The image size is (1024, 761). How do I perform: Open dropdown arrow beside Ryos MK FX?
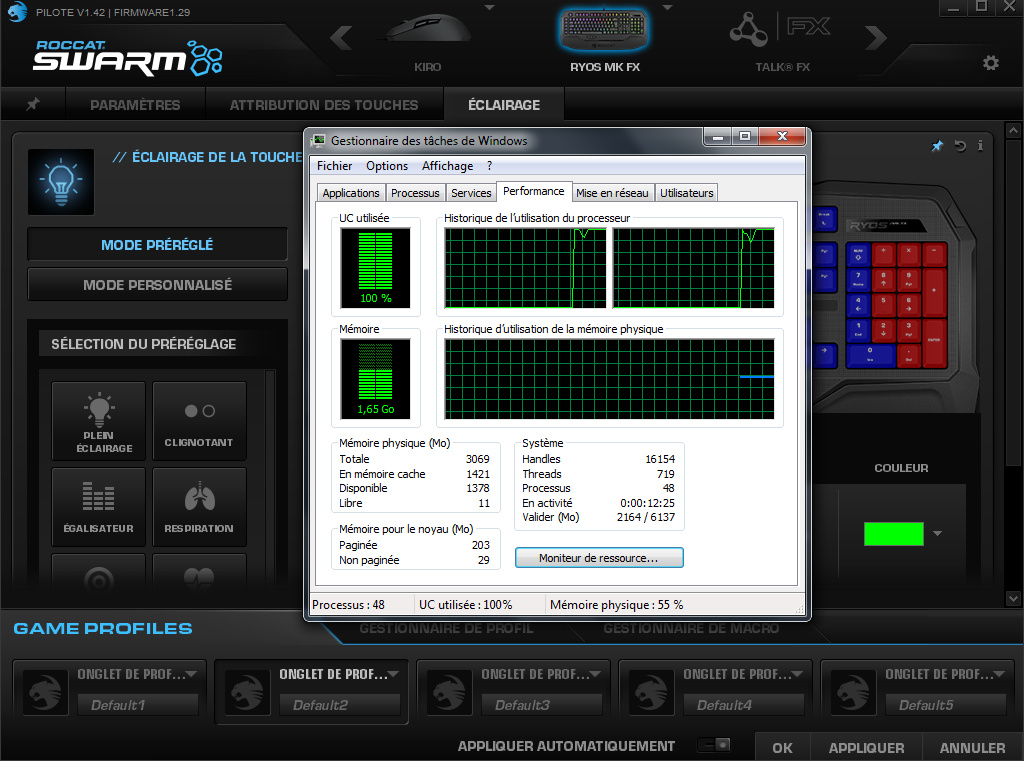point(667,8)
